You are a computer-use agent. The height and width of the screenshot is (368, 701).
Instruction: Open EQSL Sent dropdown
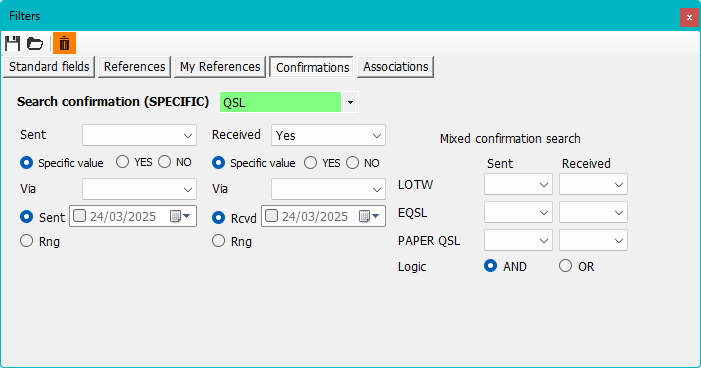tap(518, 212)
